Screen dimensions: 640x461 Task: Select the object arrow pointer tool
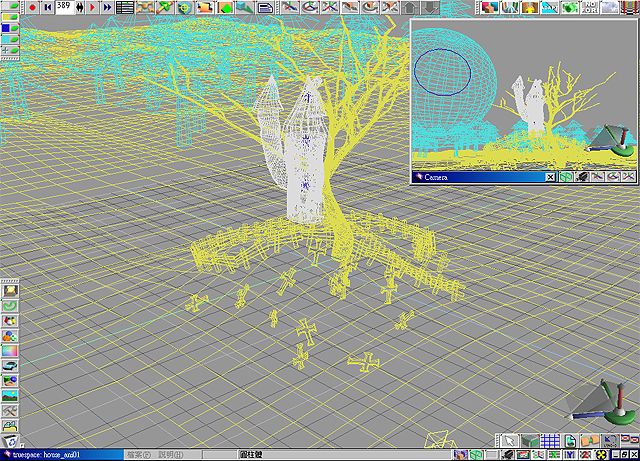[x=510, y=440]
